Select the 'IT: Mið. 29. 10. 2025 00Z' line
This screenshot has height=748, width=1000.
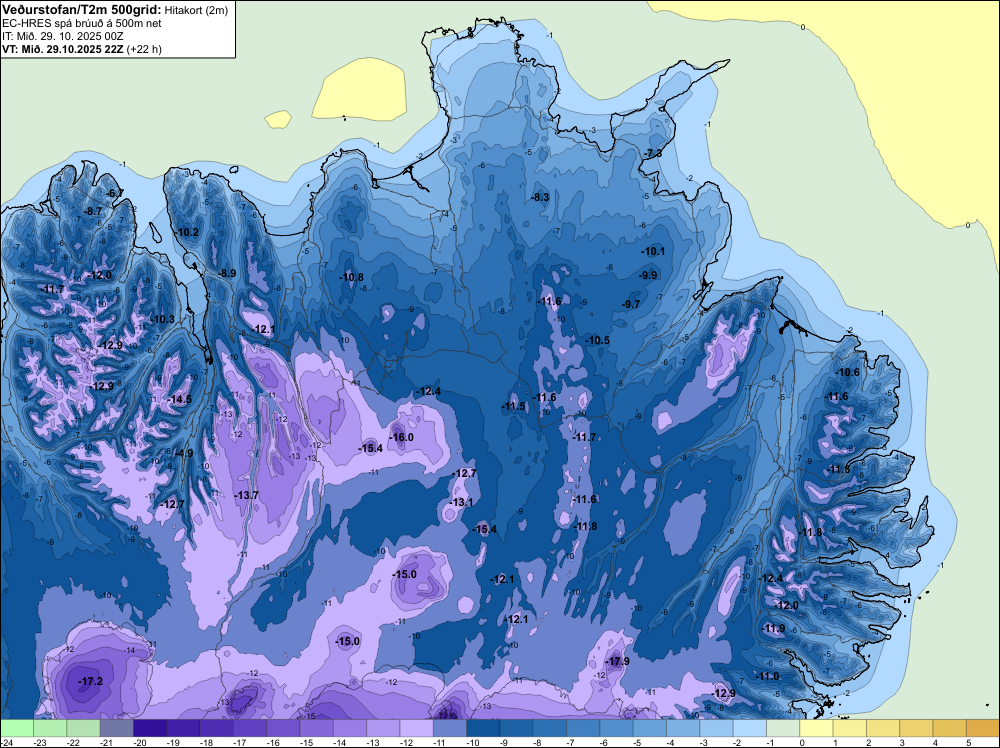tap(62, 36)
